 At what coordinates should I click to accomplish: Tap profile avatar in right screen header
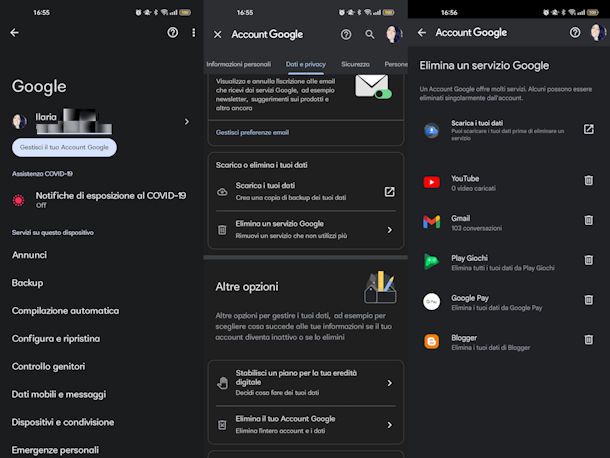(x=598, y=33)
